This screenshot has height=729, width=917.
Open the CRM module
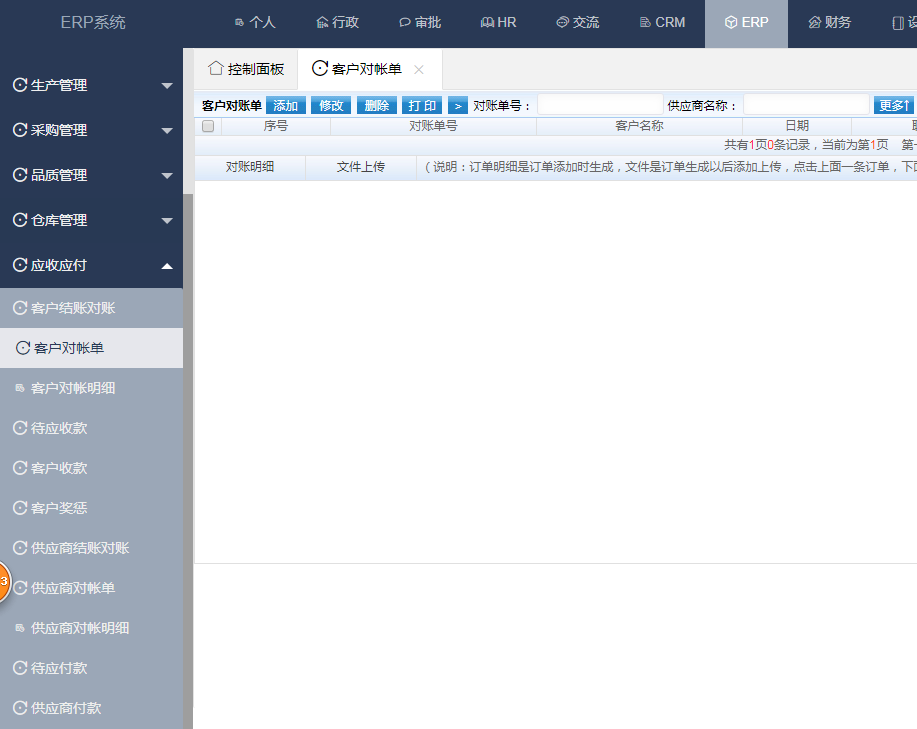click(x=662, y=22)
